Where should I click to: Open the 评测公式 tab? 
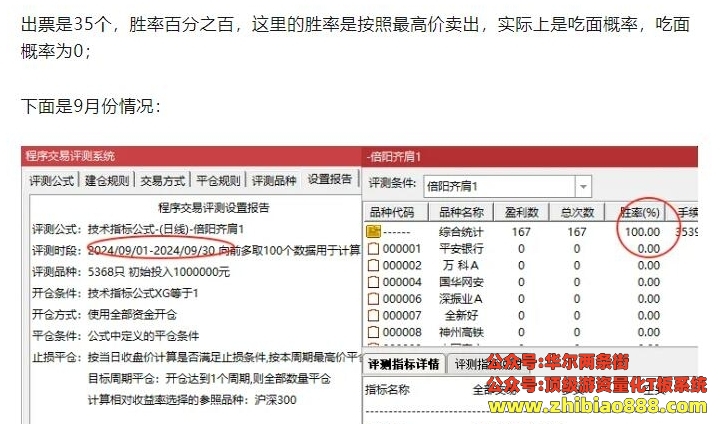(51, 181)
